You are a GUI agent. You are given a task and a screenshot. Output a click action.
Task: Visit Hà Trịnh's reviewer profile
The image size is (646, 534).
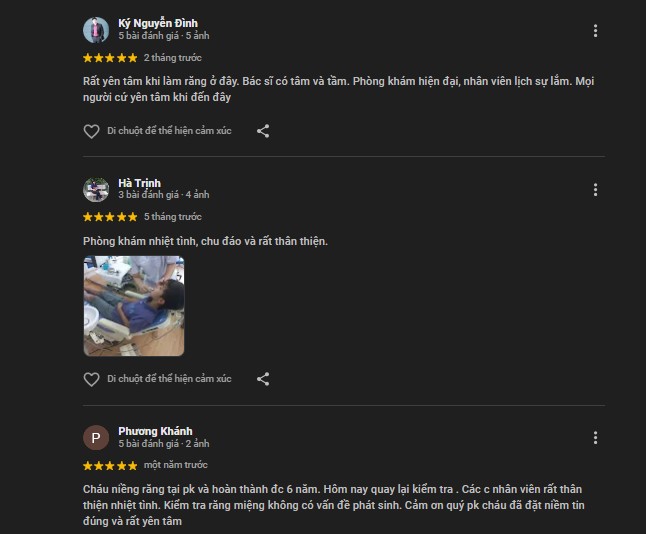pos(139,183)
